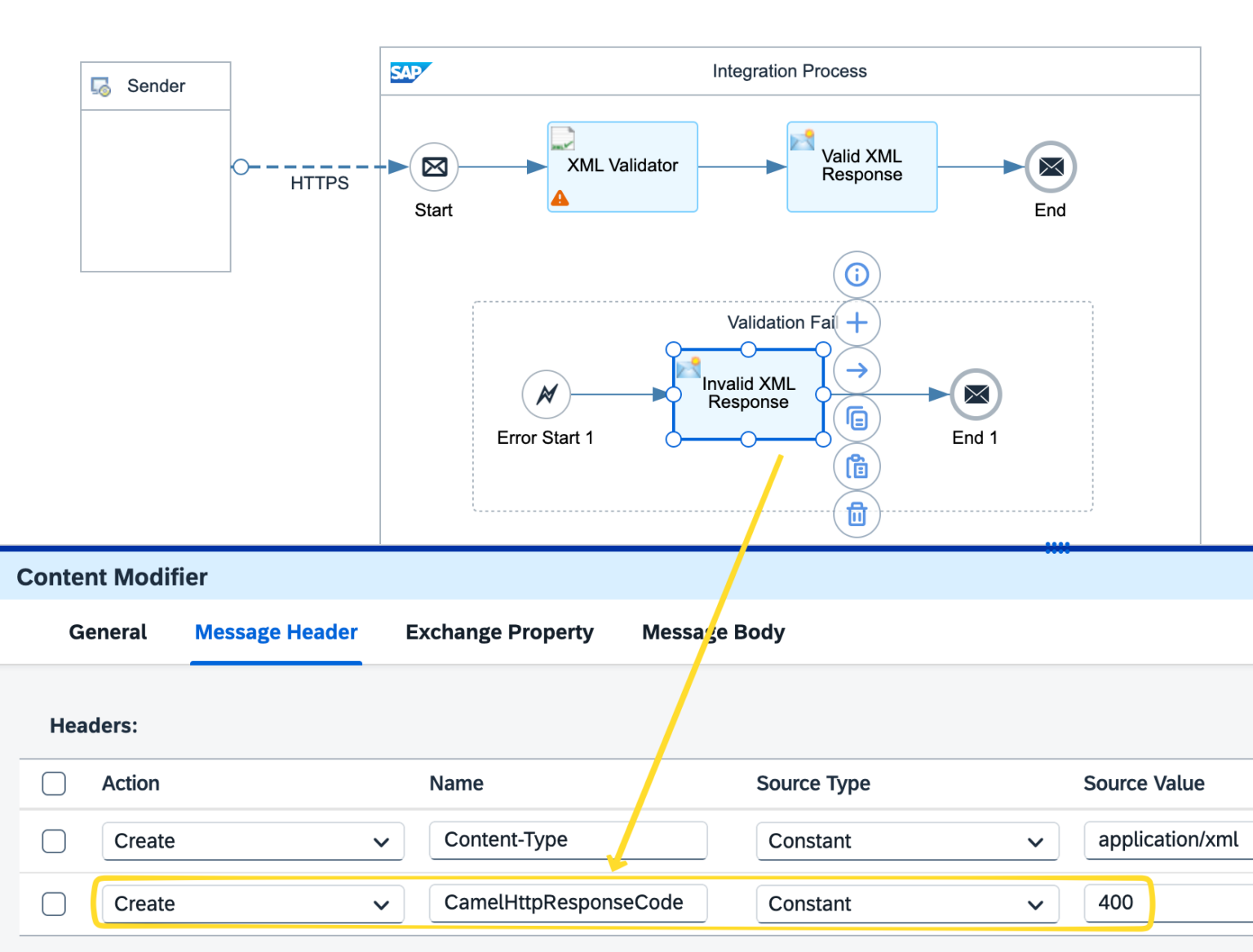Viewport: 1253px width, 952px height.
Task: Select the Error Start 1 event icon
Action: click(x=545, y=394)
